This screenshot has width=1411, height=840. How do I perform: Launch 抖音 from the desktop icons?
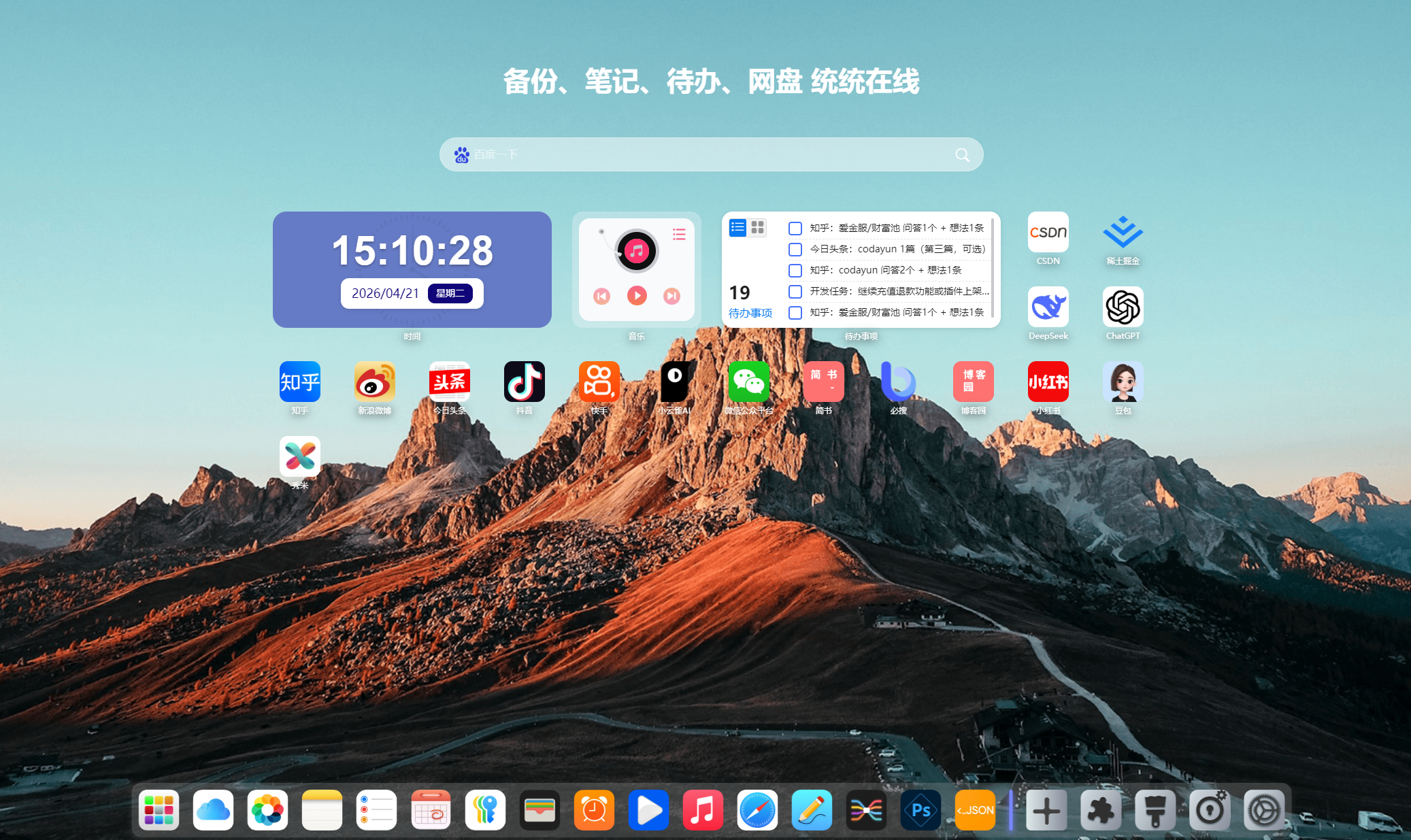(524, 382)
